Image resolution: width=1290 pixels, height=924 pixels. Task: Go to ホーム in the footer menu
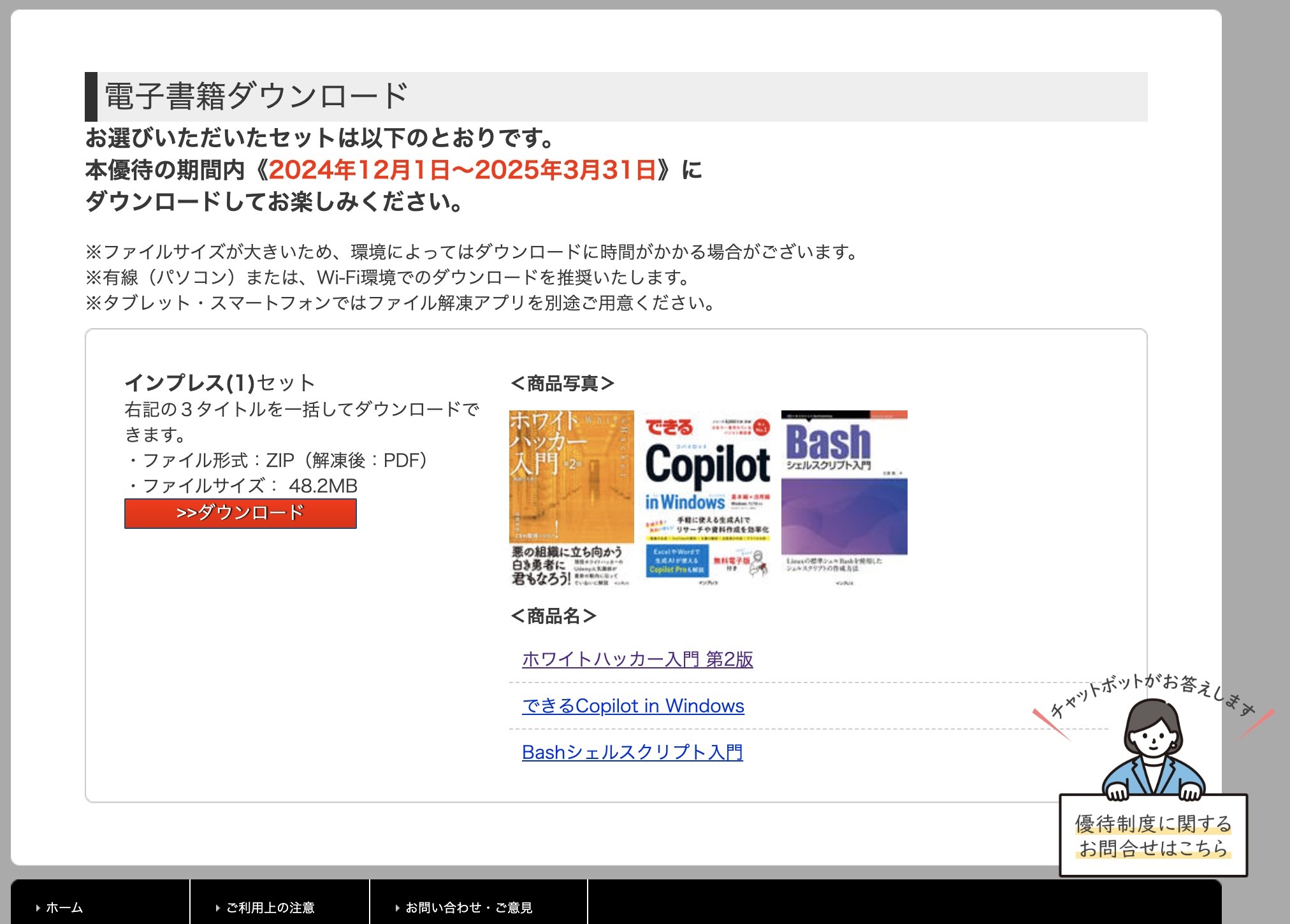(x=64, y=907)
